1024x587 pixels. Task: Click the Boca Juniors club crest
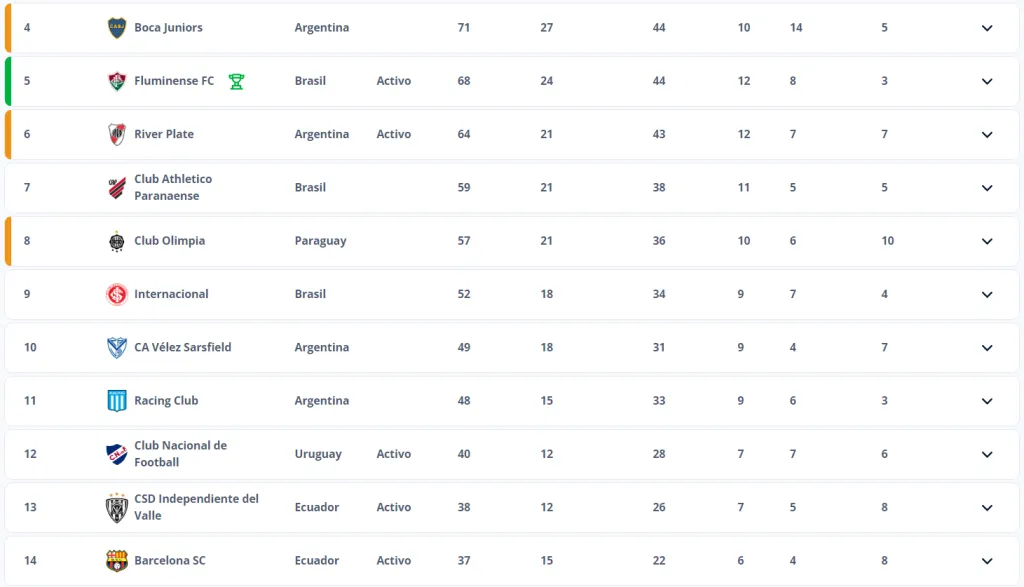coord(117,27)
